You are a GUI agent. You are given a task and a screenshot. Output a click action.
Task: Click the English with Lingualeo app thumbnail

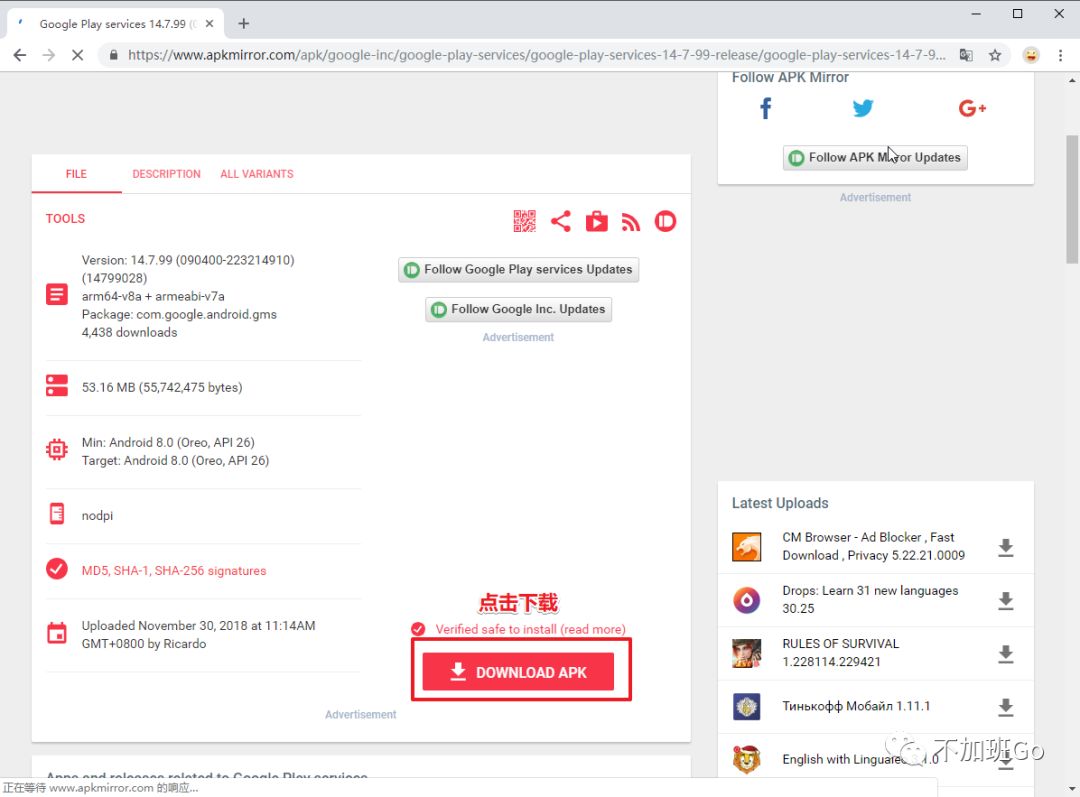[x=747, y=759]
